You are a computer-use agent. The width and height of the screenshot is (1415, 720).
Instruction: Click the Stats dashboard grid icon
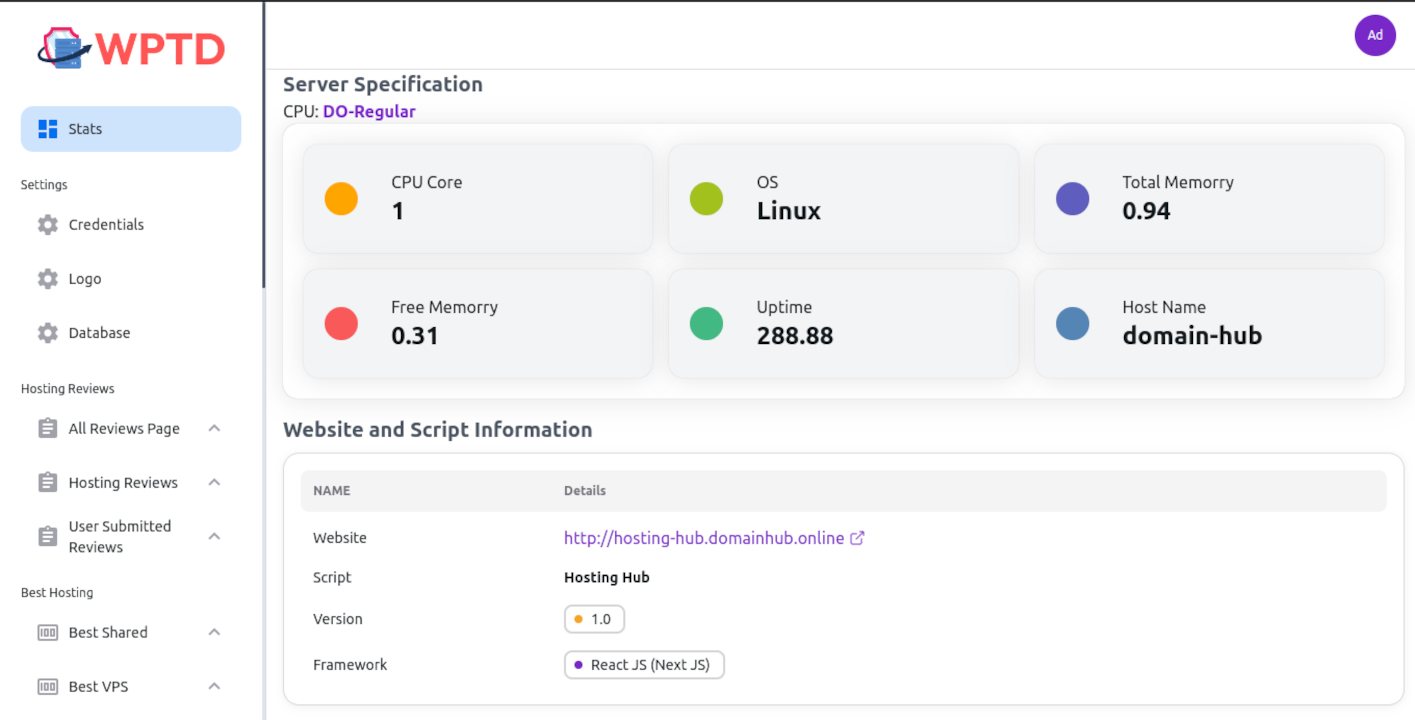point(48,129)
